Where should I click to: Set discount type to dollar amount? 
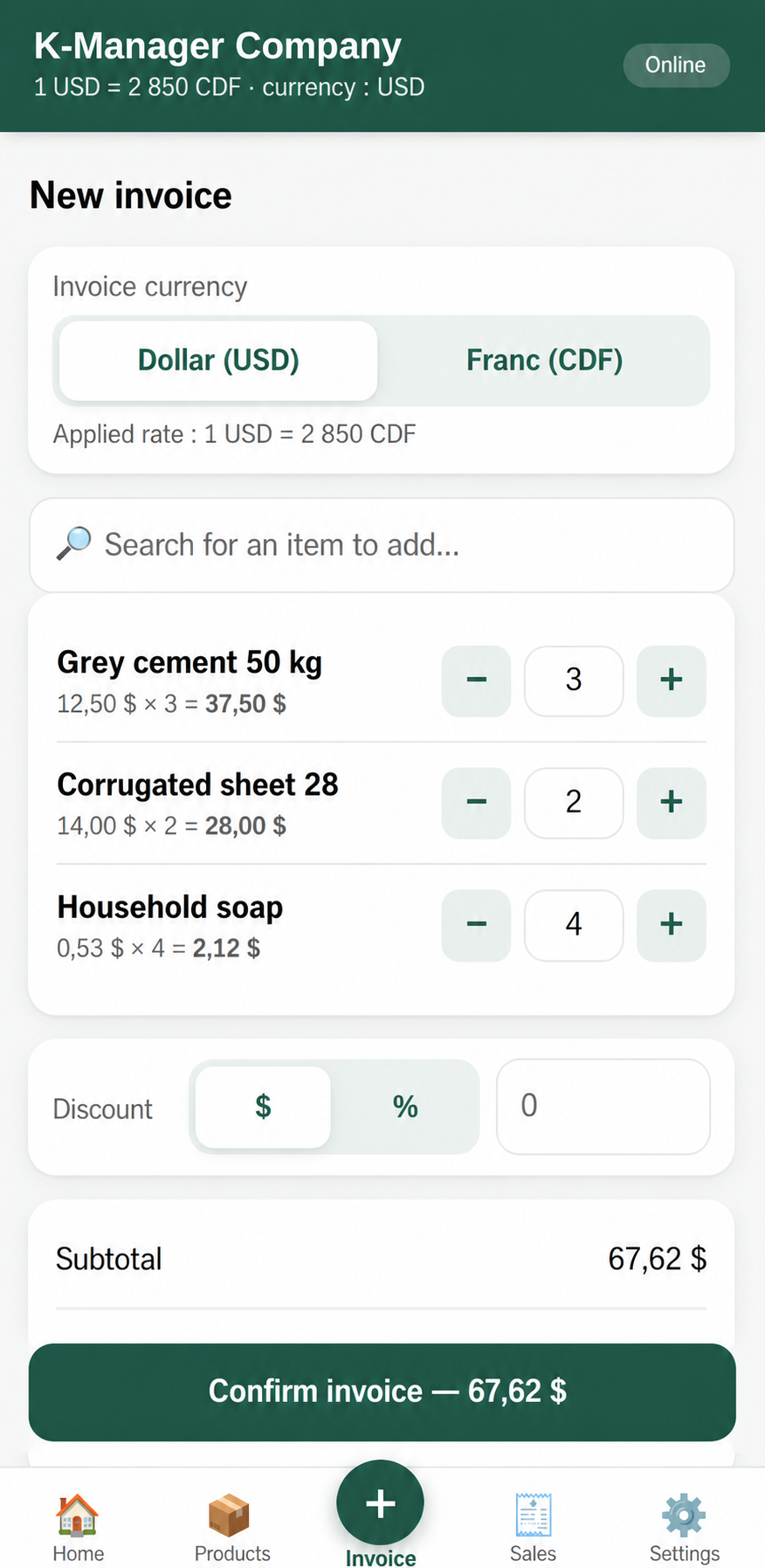pyautogui.click(x=263, y=1107)
